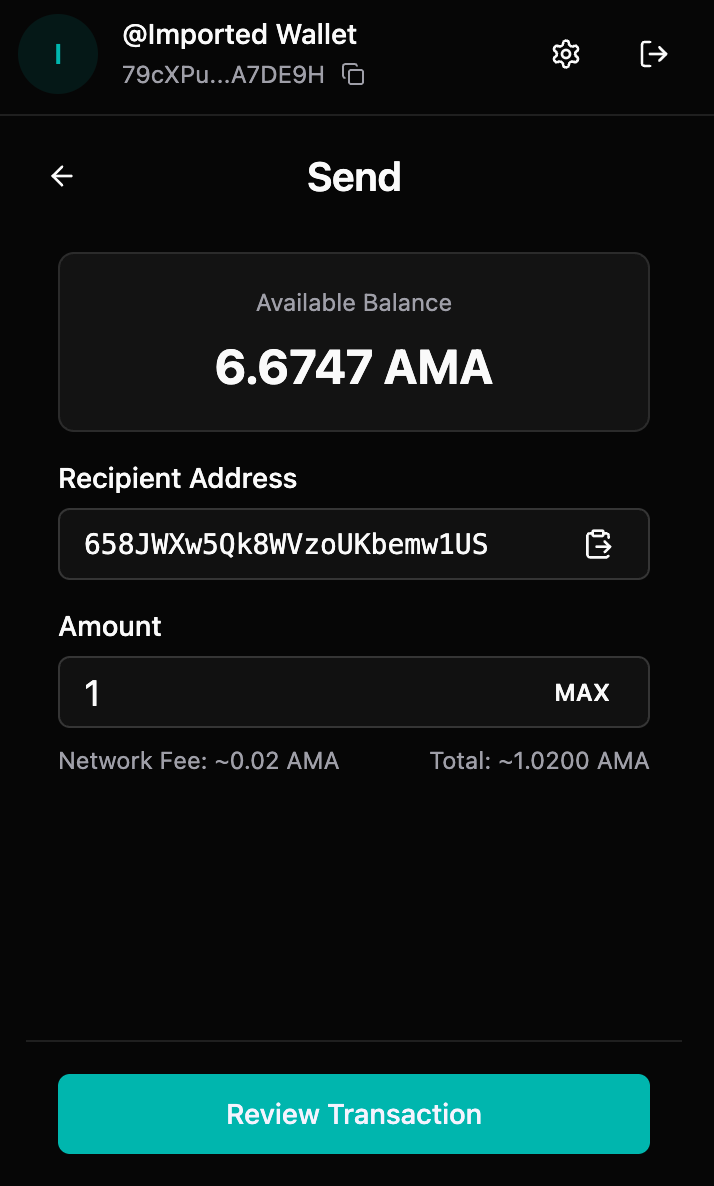The height and width of the screenshot is (1186, 714).
Task: Click the Available Balance label
Action: pos(354,303)
